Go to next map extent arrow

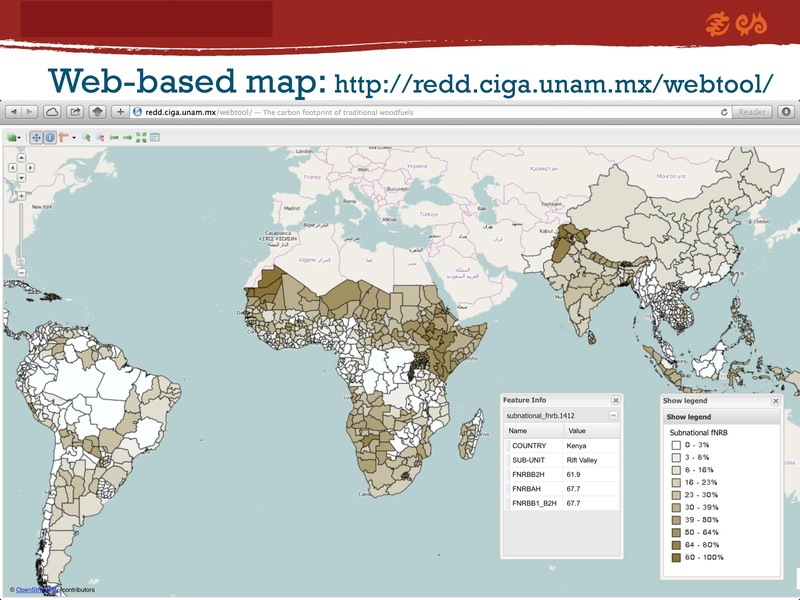[x=127, y=137]
